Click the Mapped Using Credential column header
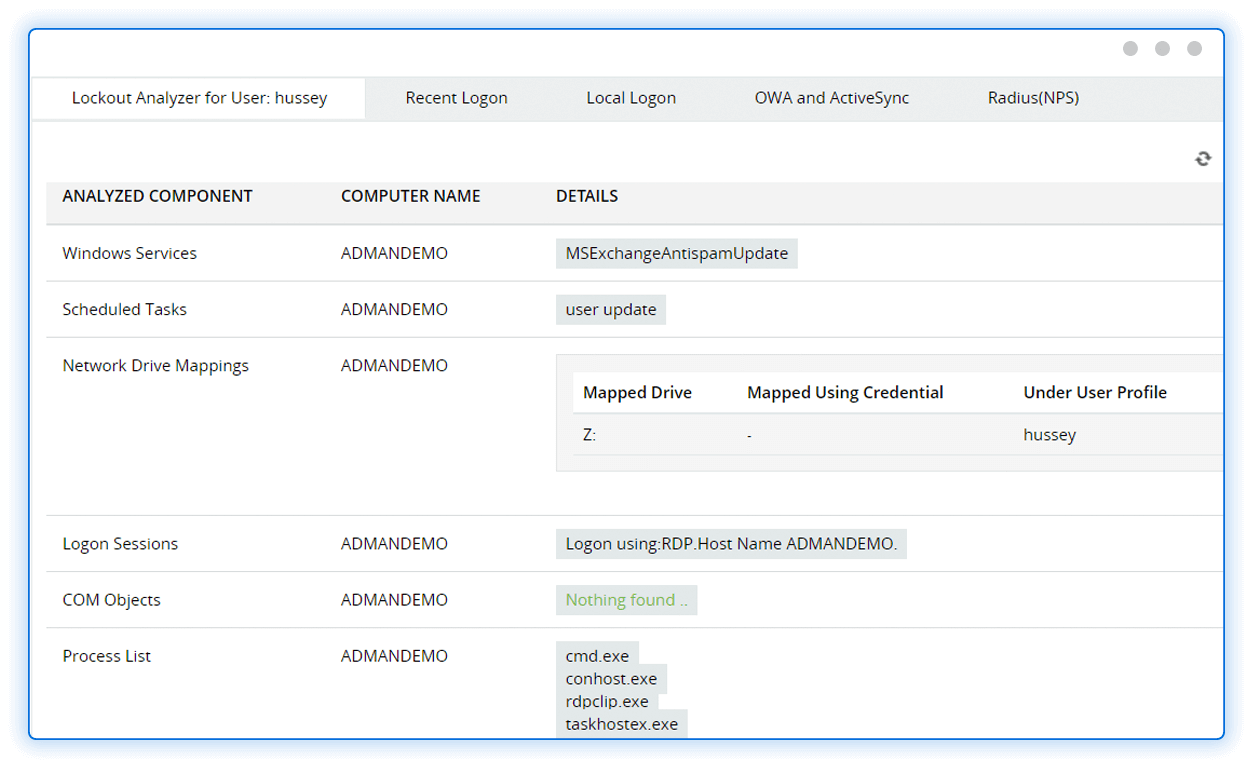1253x768 pixels. click(x=845, y=392)
